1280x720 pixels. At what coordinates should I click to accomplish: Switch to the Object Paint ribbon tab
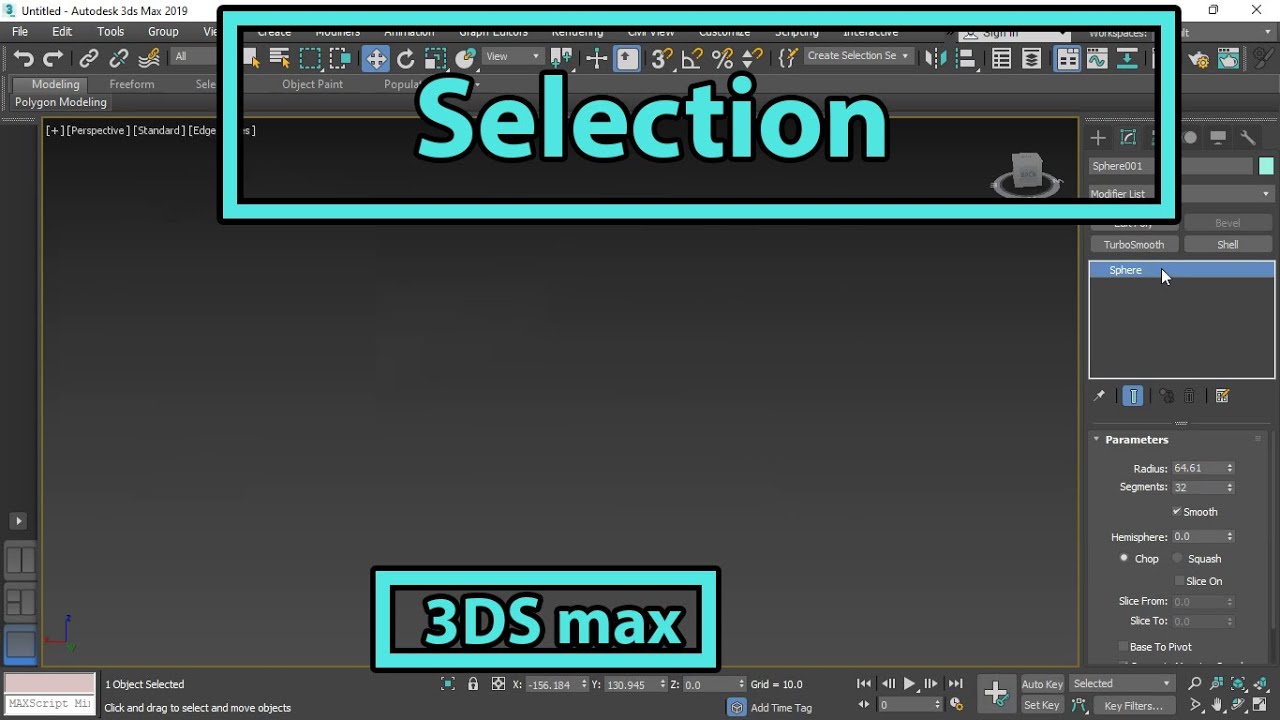[312, 85]
